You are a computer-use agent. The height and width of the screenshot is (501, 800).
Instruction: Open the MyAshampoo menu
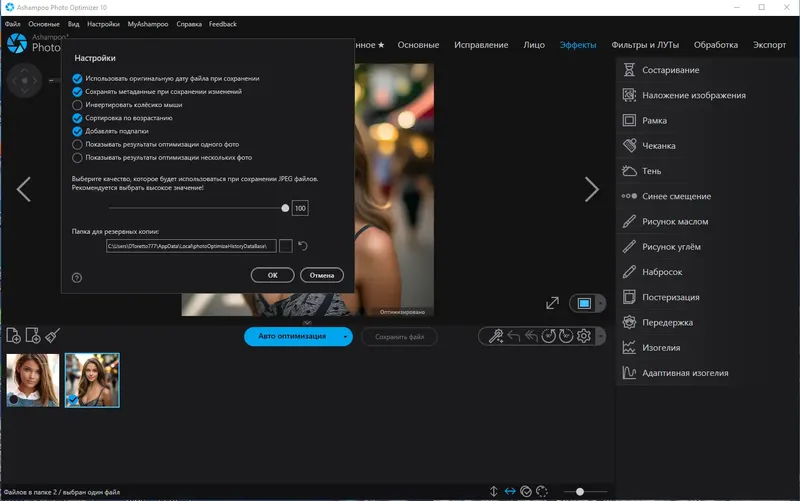(x=148, y=24)
